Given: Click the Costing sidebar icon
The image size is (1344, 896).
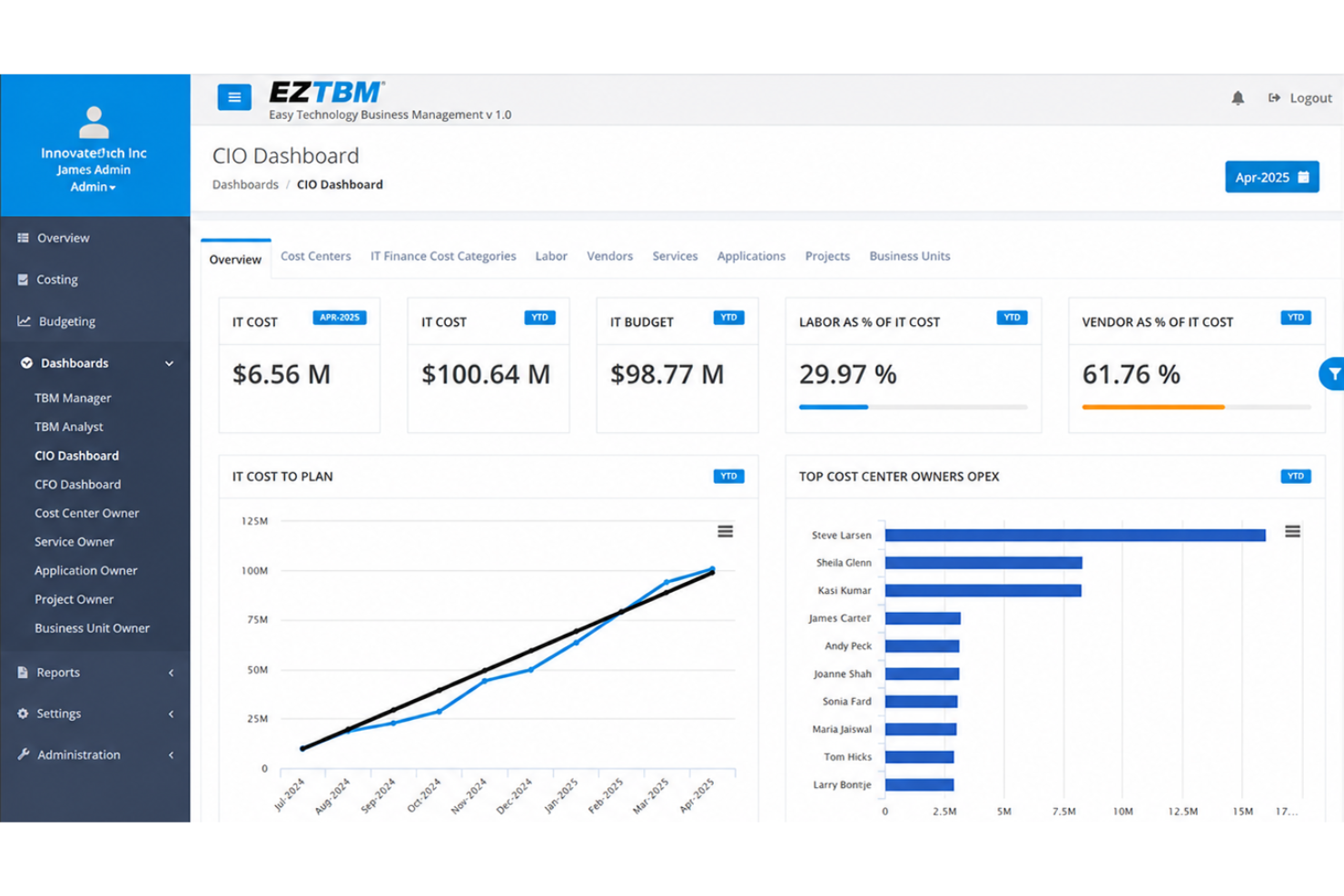Looking at the screenshot, I should click(23, 280).
